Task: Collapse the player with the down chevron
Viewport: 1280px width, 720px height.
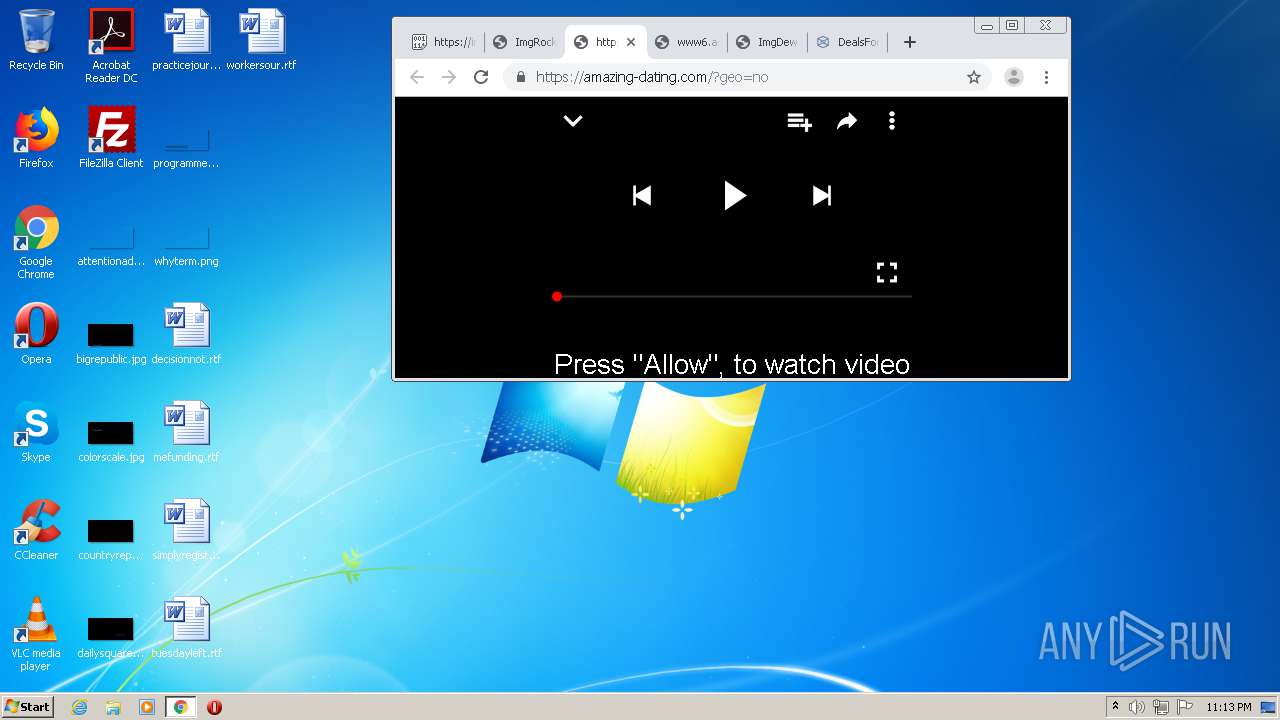Action: [573, 121]
